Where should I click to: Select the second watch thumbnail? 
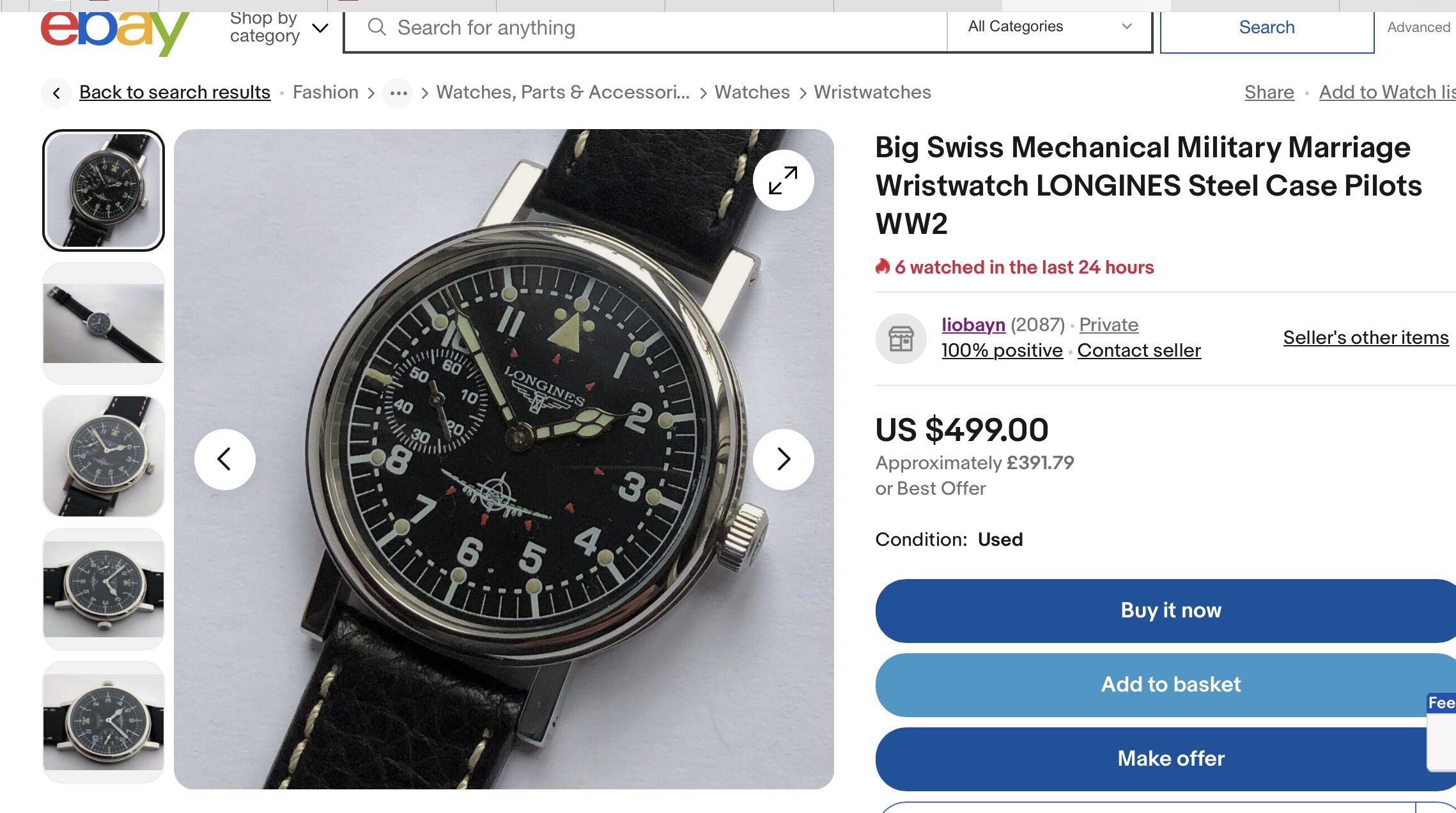click(x=104, y=323)
